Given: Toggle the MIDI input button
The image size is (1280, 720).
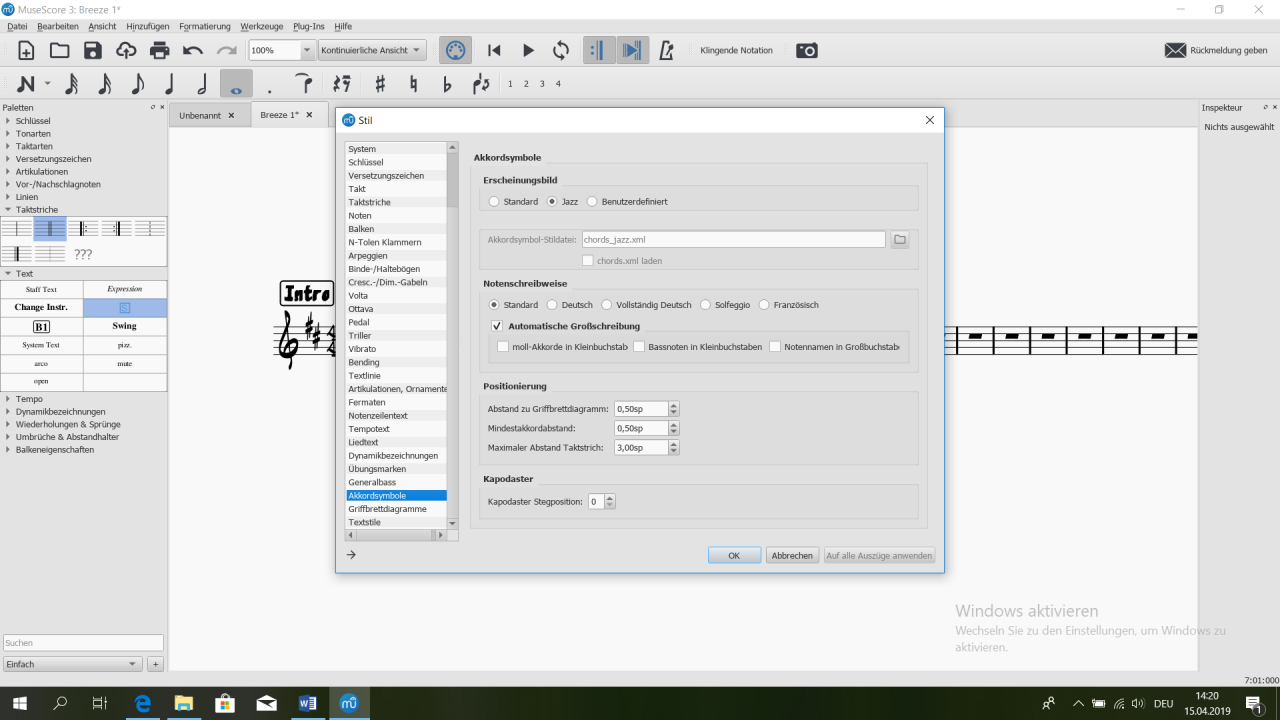Looking at the screenshot, I should pyautogui.click(x=454, y=50).
